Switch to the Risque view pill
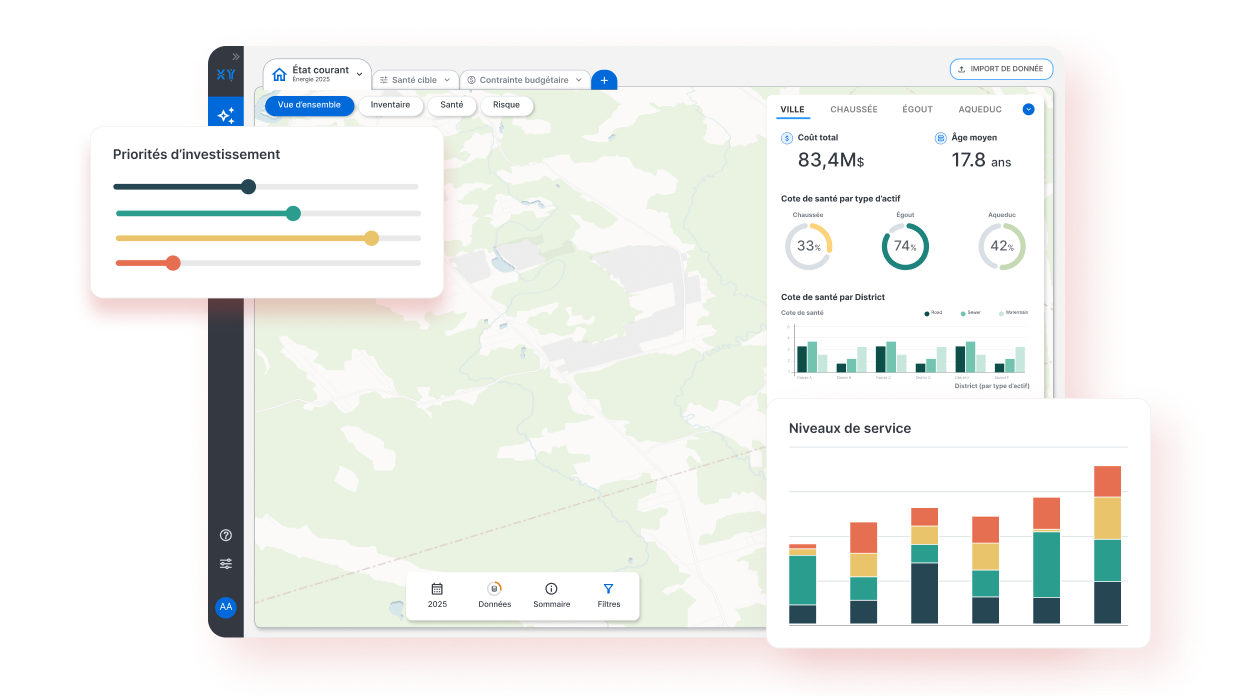1240x696 pixels. [506, 105]
